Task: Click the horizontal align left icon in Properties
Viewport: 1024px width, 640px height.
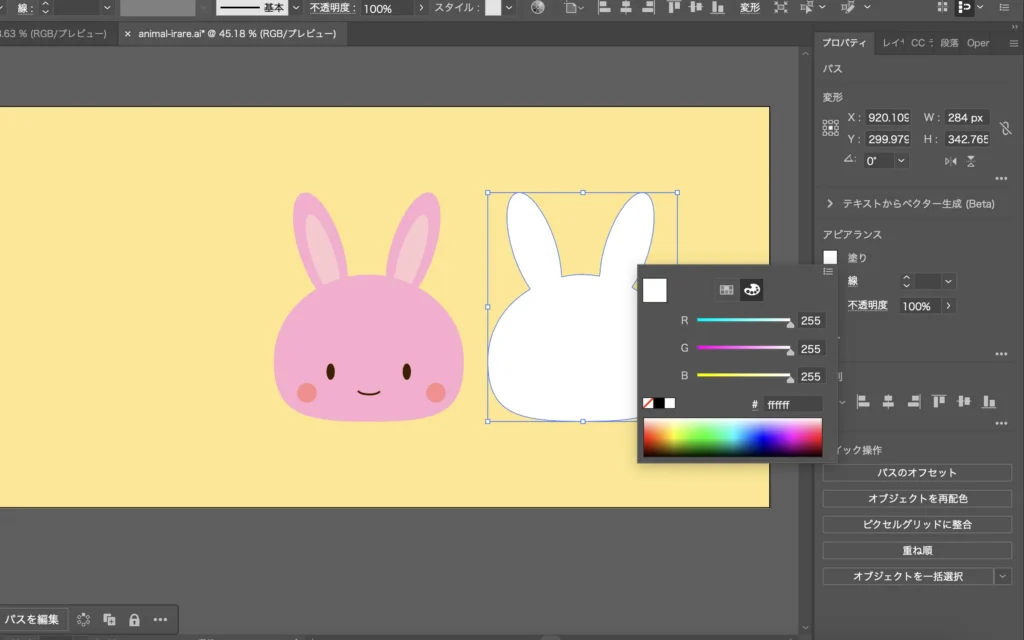Action: tap(865, 402)
